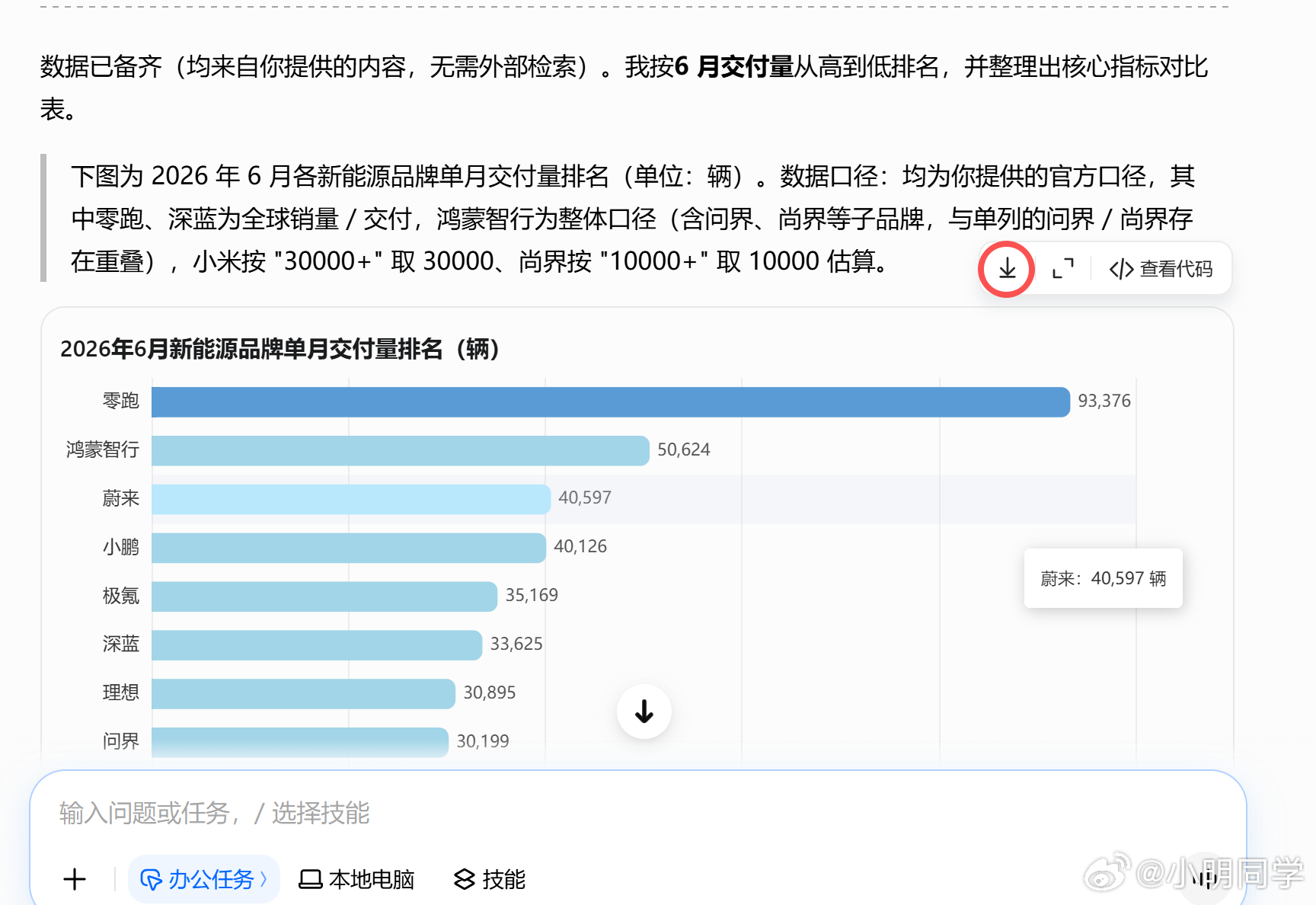1316x905 pixels.
Task: Select the 本地电脑 option
Action: tap(356, 879)
